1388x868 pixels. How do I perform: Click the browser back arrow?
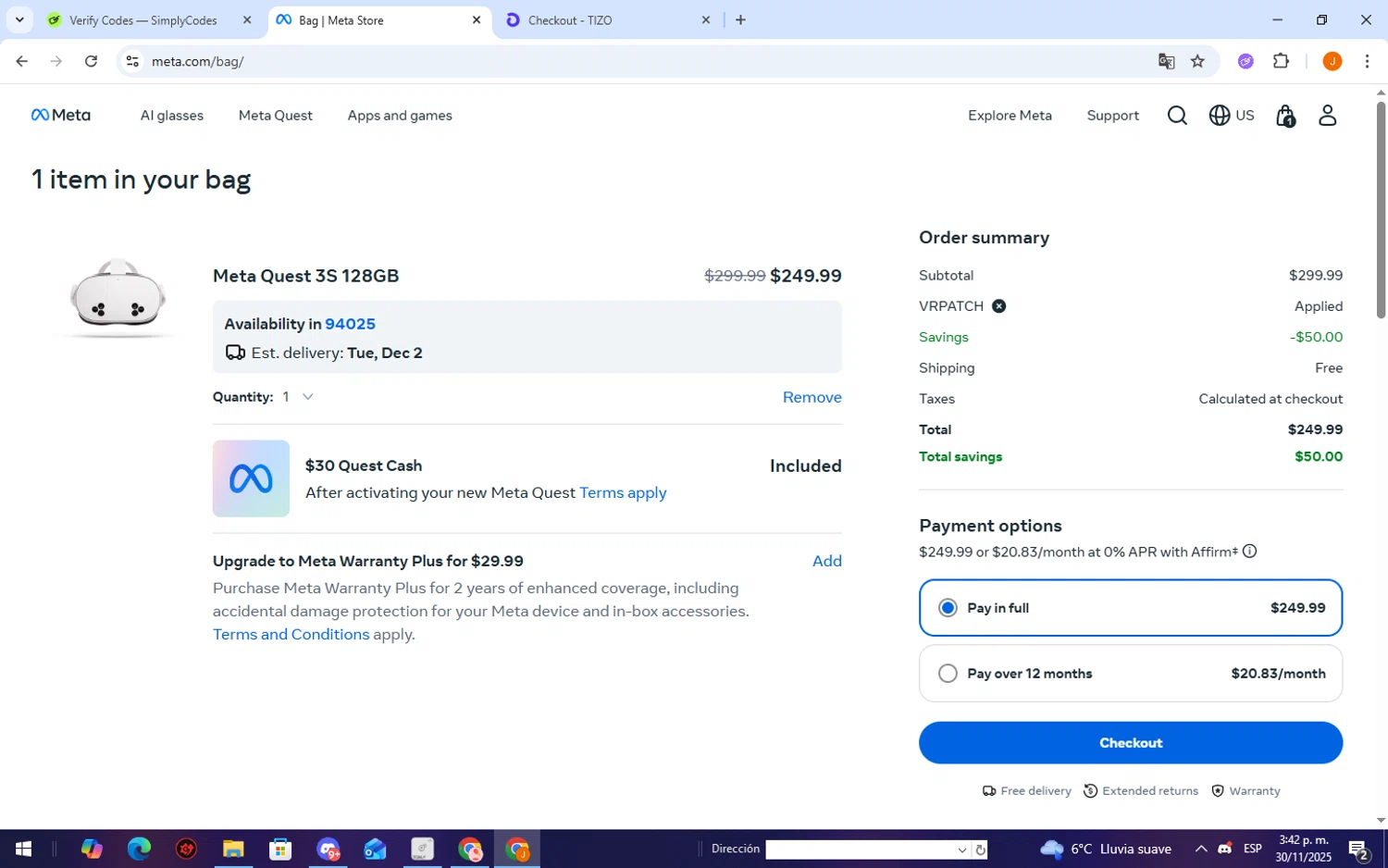pyautogui.click(x=21, y=61)
